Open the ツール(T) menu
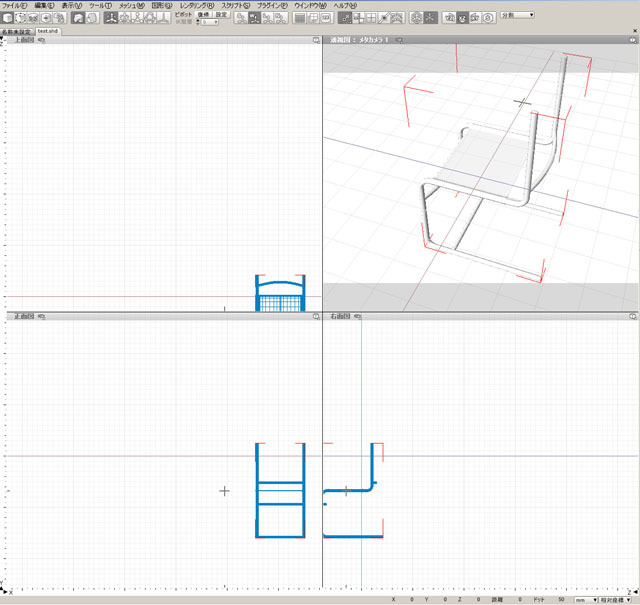This screenshot has width=640, height=605. [x=100, y=5]
